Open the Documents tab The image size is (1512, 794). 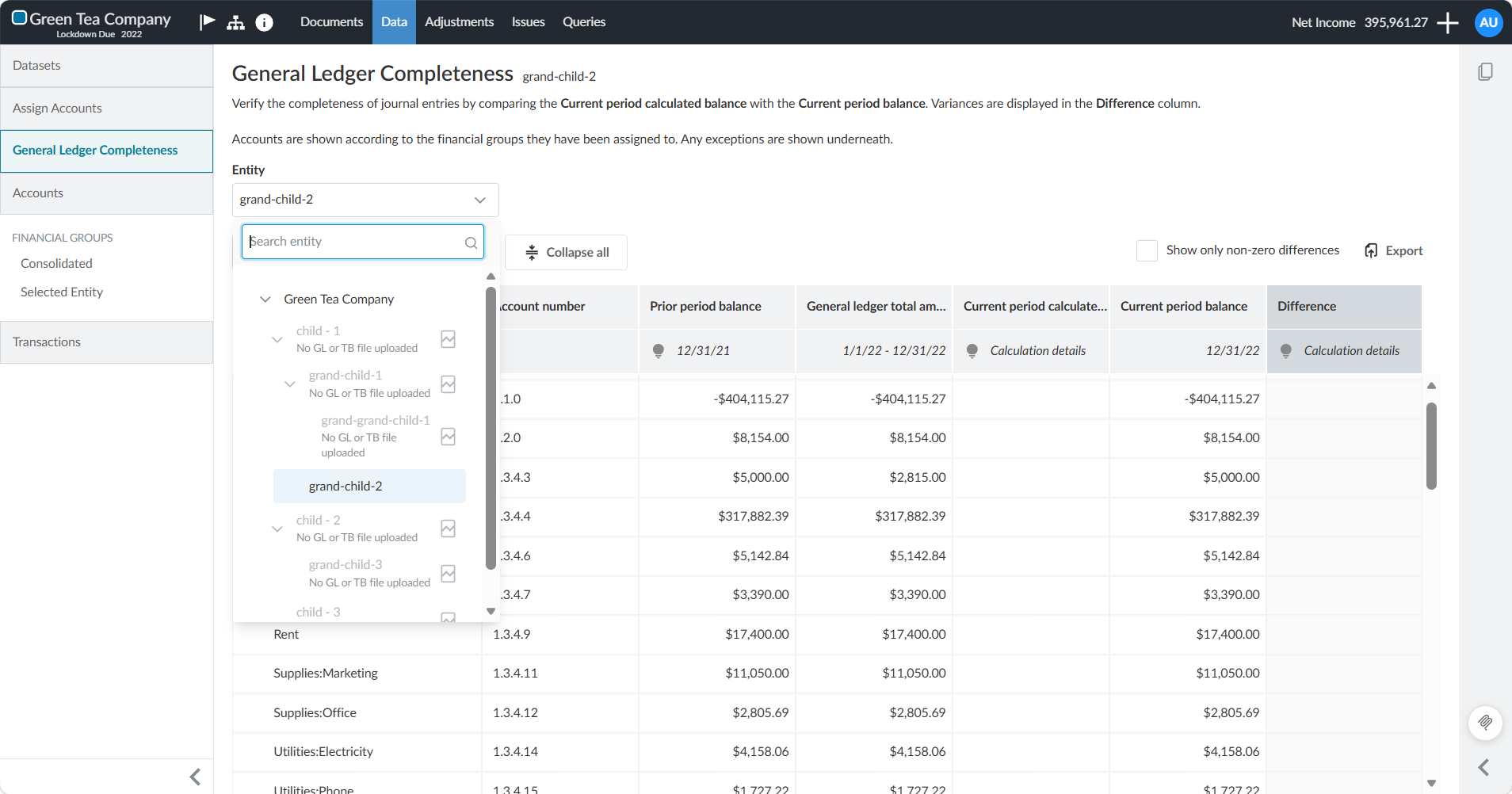click(x=331, y=22)
